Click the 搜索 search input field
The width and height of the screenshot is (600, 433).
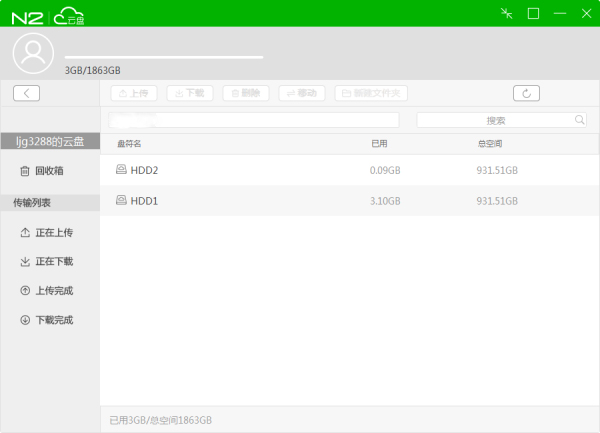coord(495,120)
